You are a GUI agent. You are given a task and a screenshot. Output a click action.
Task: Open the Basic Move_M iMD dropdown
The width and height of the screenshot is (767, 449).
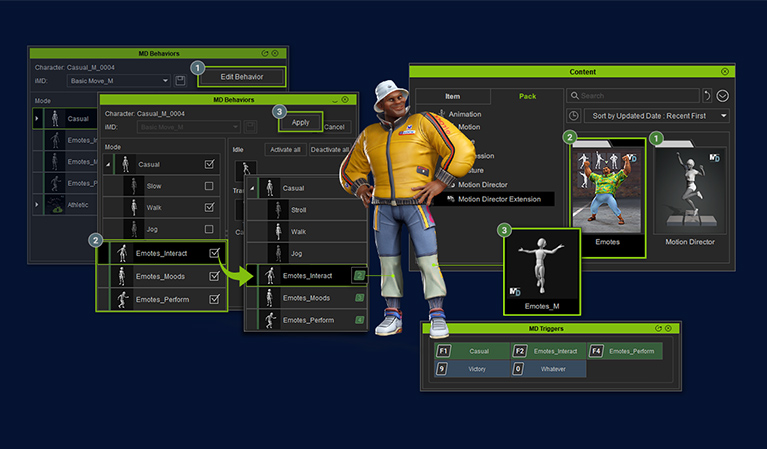[118, 81]
